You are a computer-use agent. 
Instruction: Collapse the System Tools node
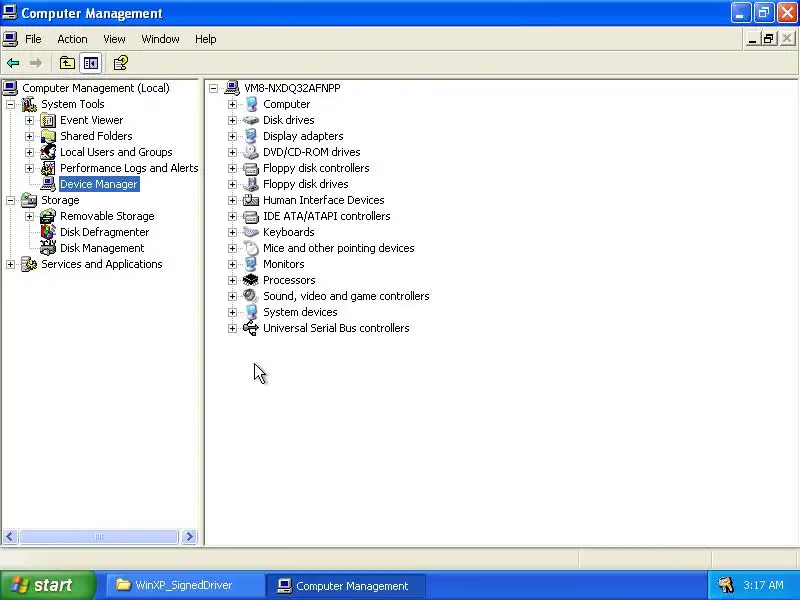(x=10, y=105)
